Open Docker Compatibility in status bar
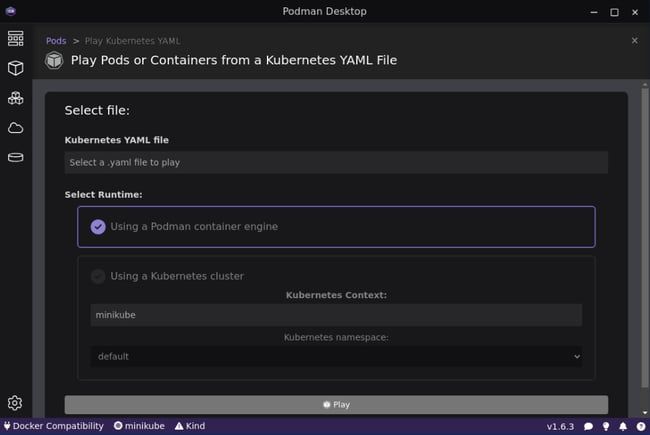Viewport: 650px width, 435px height. pyautogui.click(x=53, y=426)
